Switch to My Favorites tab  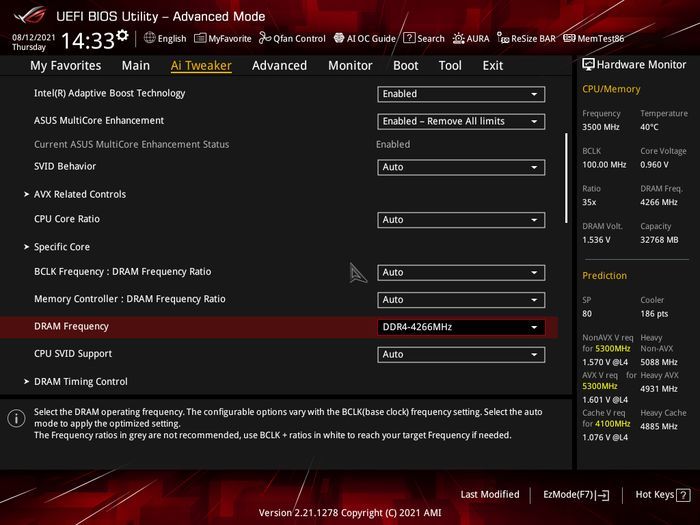click(66, 66)
